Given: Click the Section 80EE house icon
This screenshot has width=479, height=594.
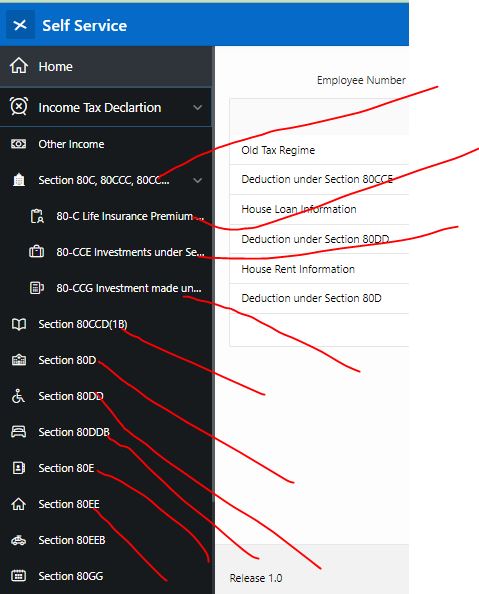Looking at the screenshot, I should 19,504.
